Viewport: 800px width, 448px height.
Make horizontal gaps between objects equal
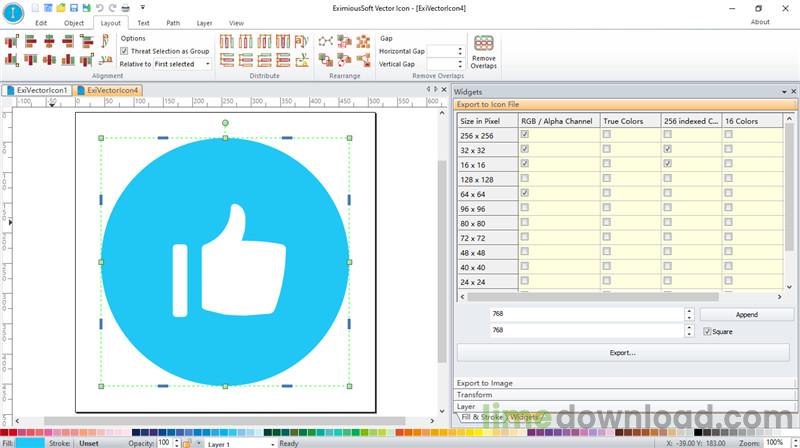(x=283, y=41)
